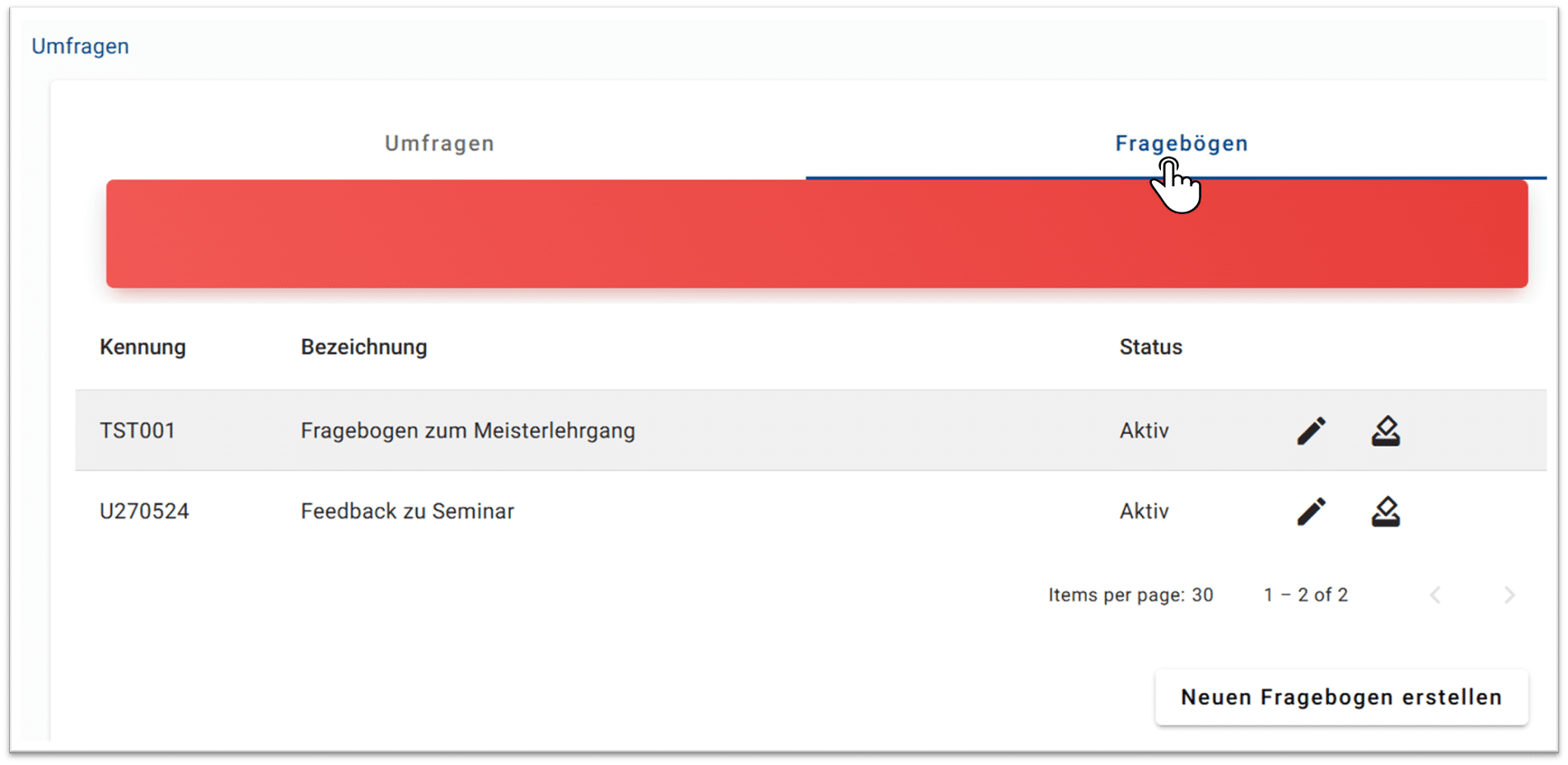Select the Feedback zu Seminar row

(577, 511)
